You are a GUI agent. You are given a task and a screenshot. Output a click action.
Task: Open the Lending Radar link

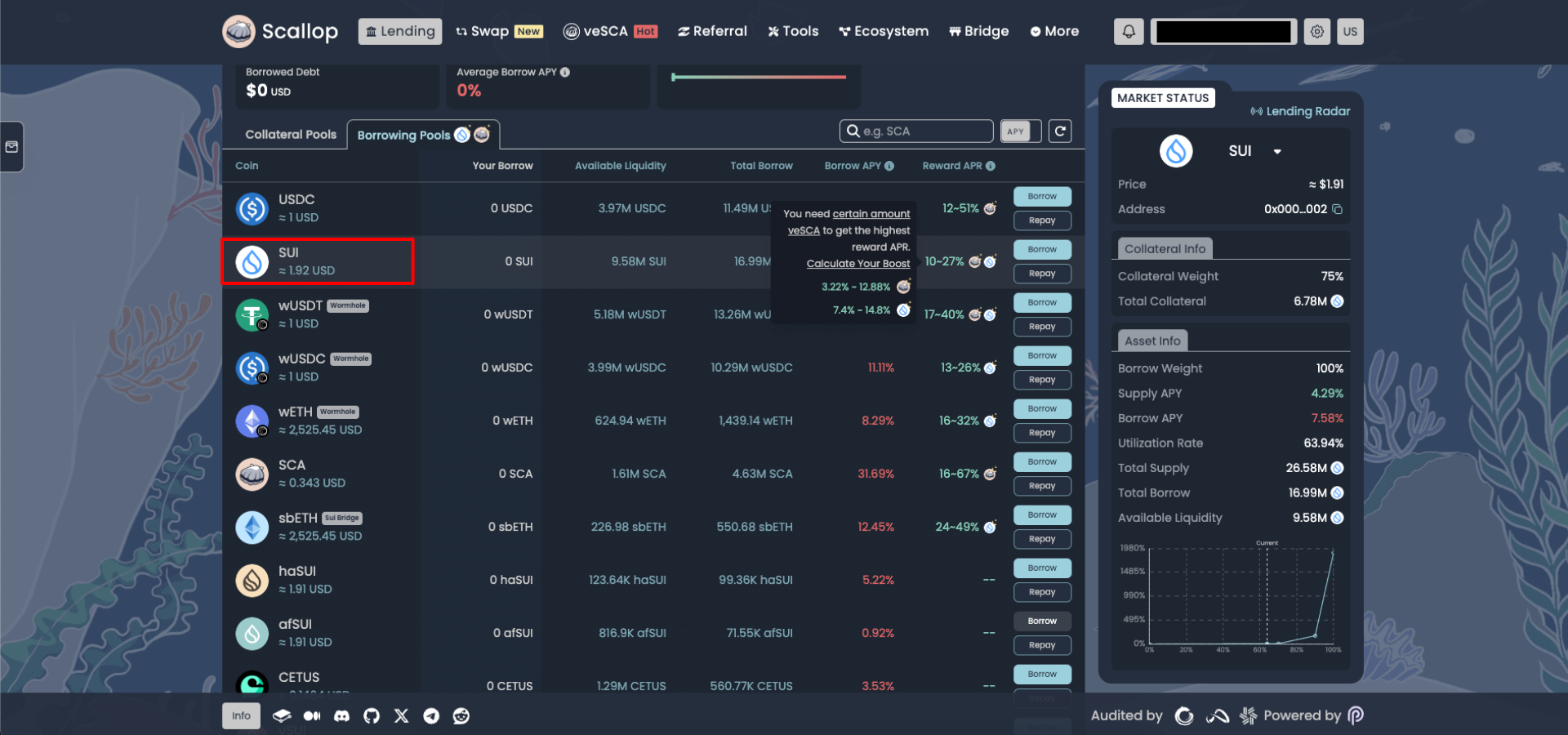(x=1300, y=111)
